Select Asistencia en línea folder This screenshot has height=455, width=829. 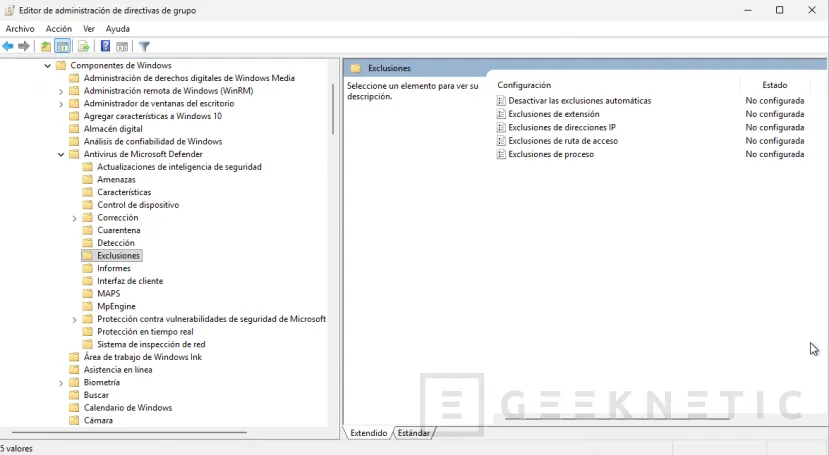118,370
